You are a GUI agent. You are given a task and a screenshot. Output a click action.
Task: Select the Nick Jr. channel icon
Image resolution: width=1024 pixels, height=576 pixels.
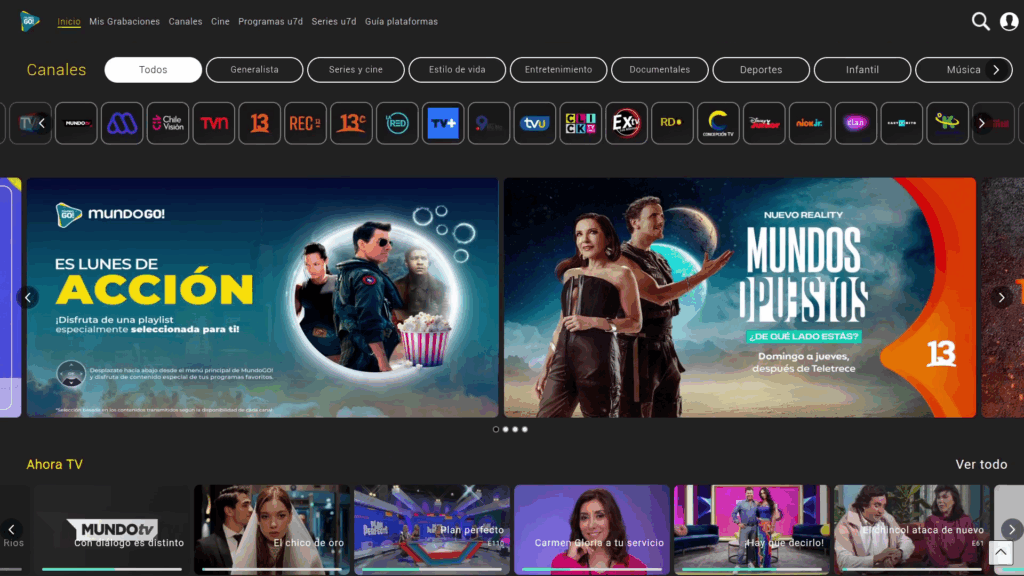coord(810,123)
